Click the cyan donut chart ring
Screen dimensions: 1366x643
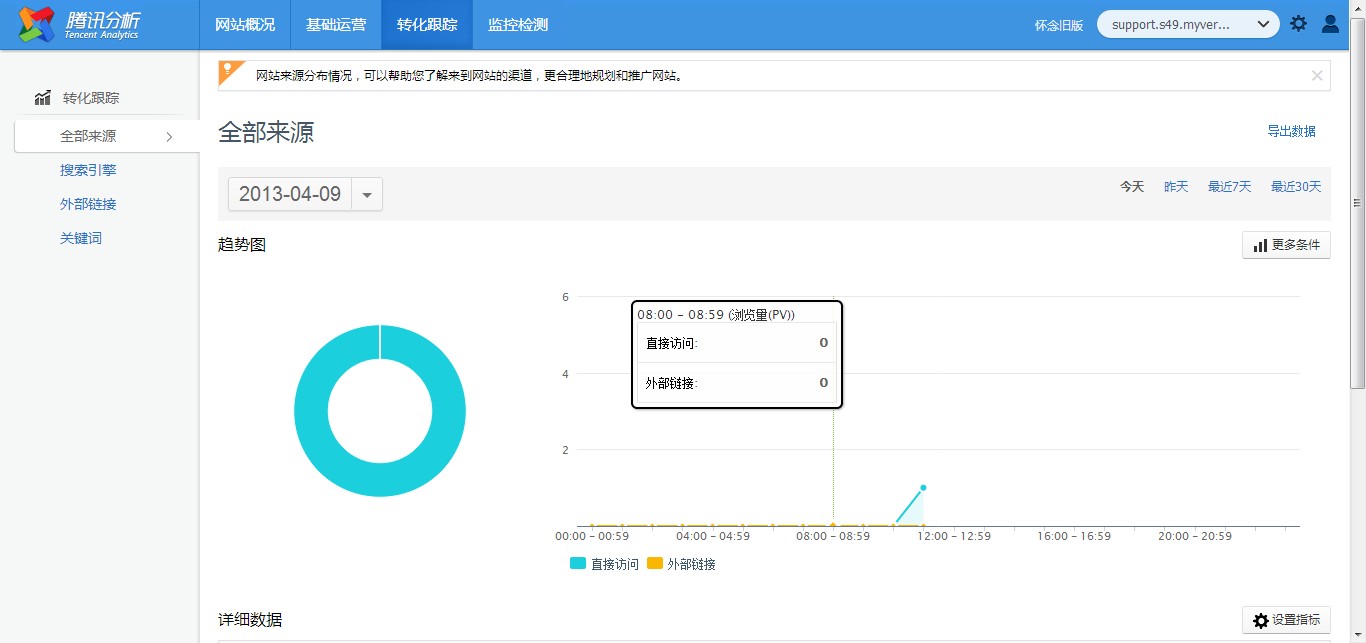pyautogui.click(x=310, y=411)
